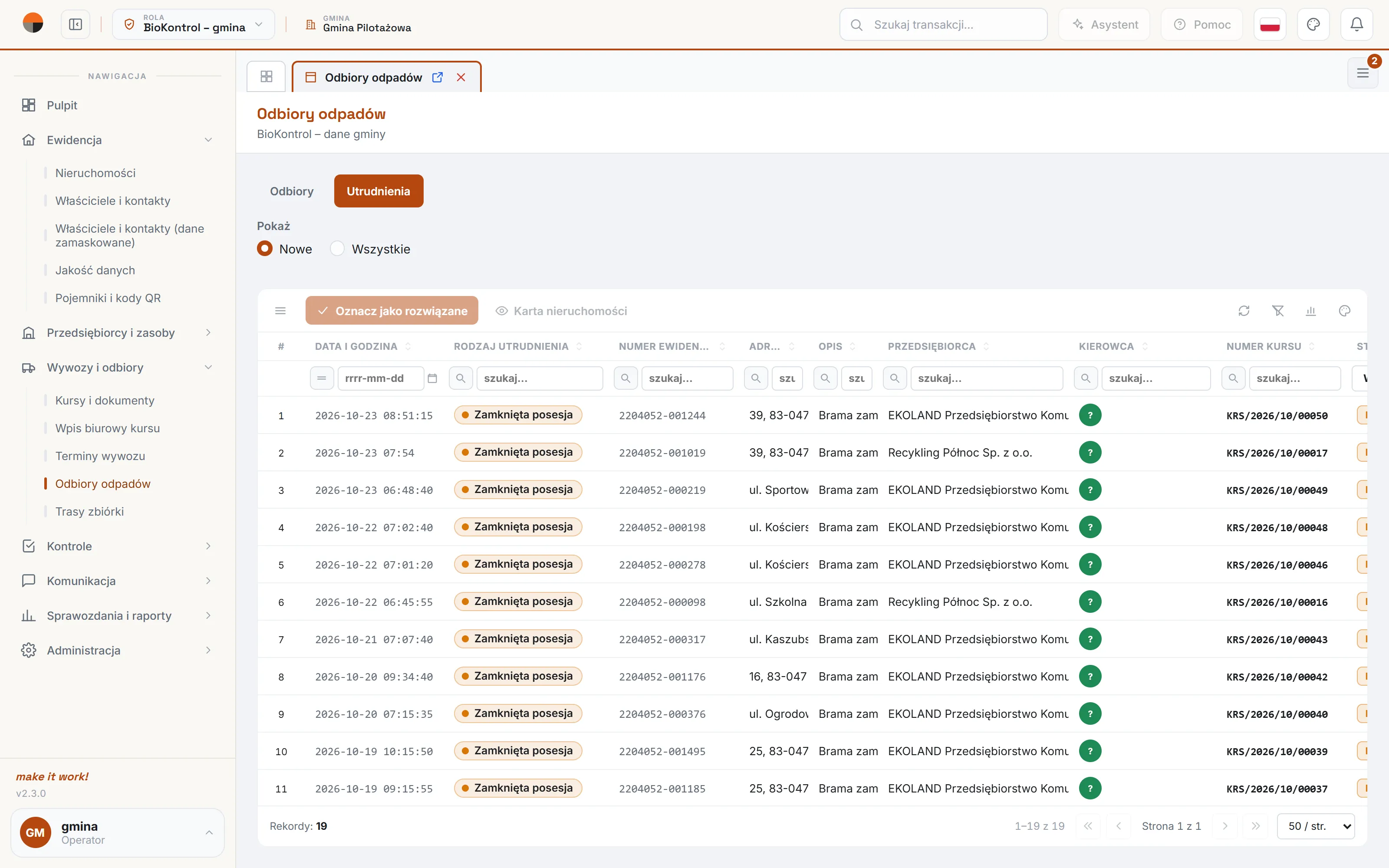The width and height of the screenshot is (1389, 868).
Task: Select the Utrudnienia tab
Action: click(378, 191)
